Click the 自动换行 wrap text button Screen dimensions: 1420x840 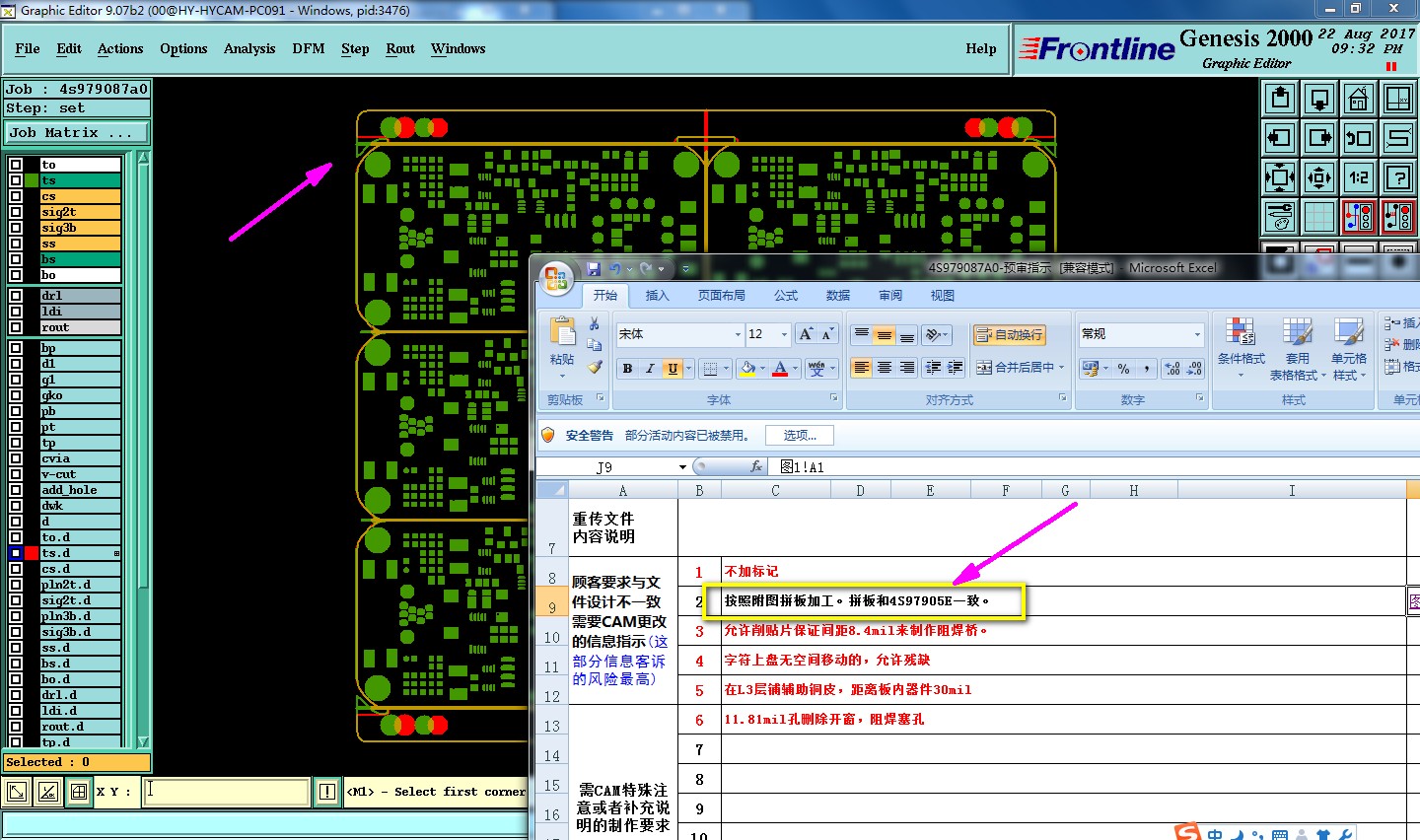1009,335
